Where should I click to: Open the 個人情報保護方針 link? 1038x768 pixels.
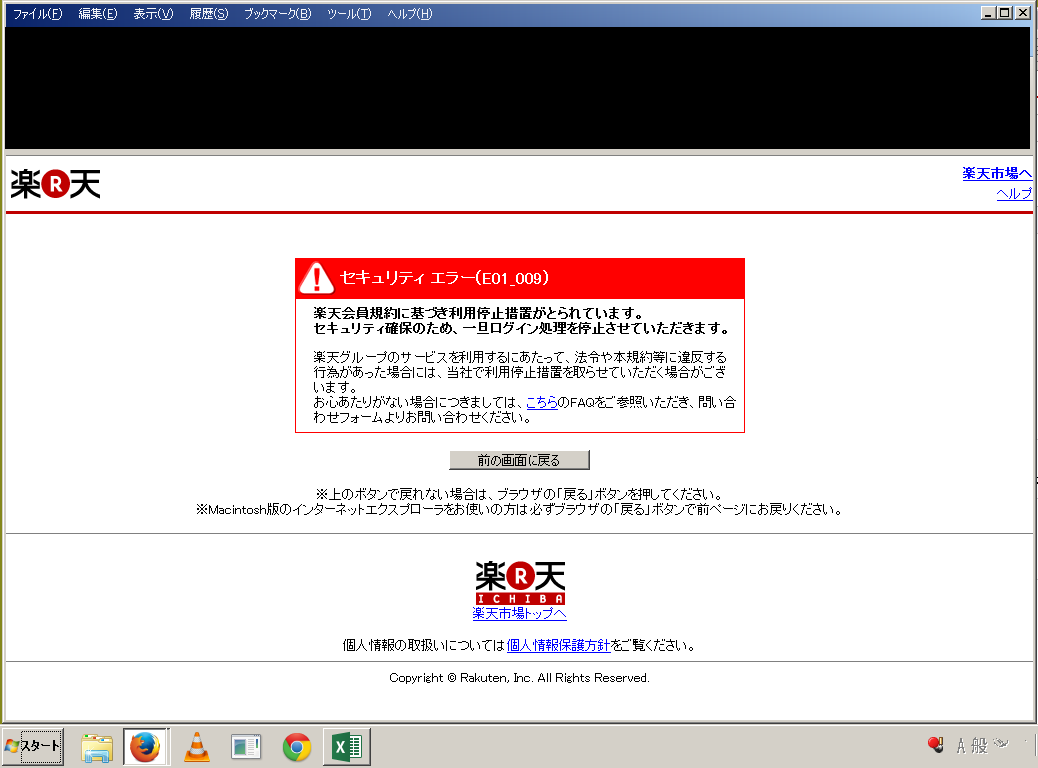(558, 645)
